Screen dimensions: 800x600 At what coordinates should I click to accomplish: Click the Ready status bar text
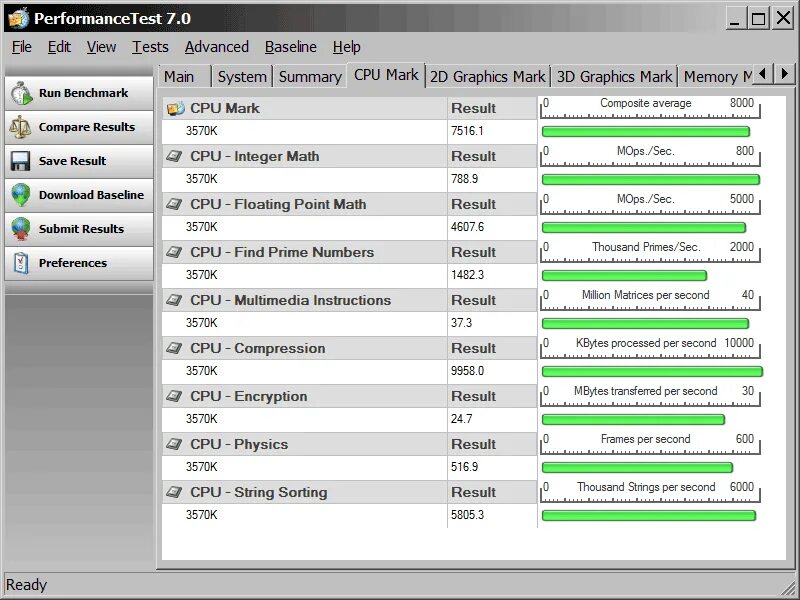[26, 585]
